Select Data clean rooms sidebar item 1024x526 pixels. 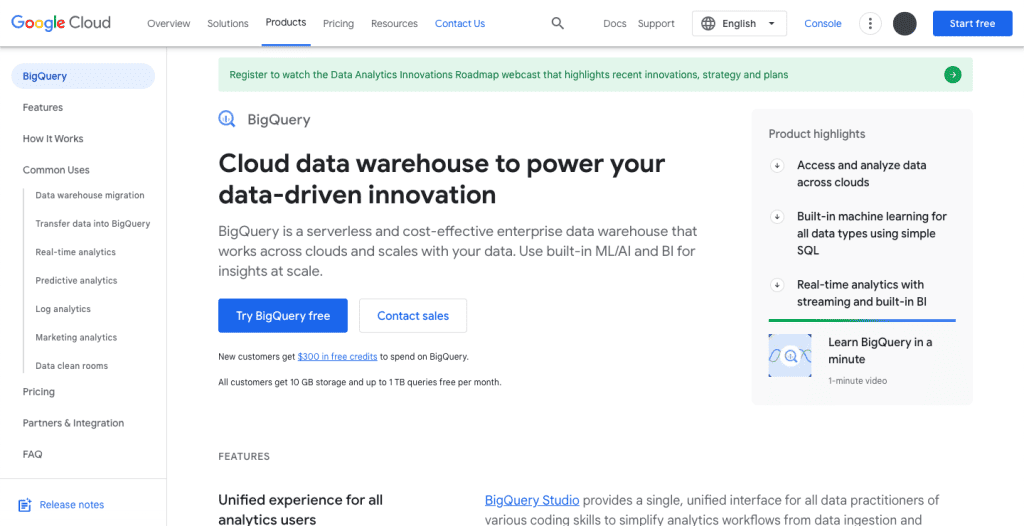click(x=72, y=366)
